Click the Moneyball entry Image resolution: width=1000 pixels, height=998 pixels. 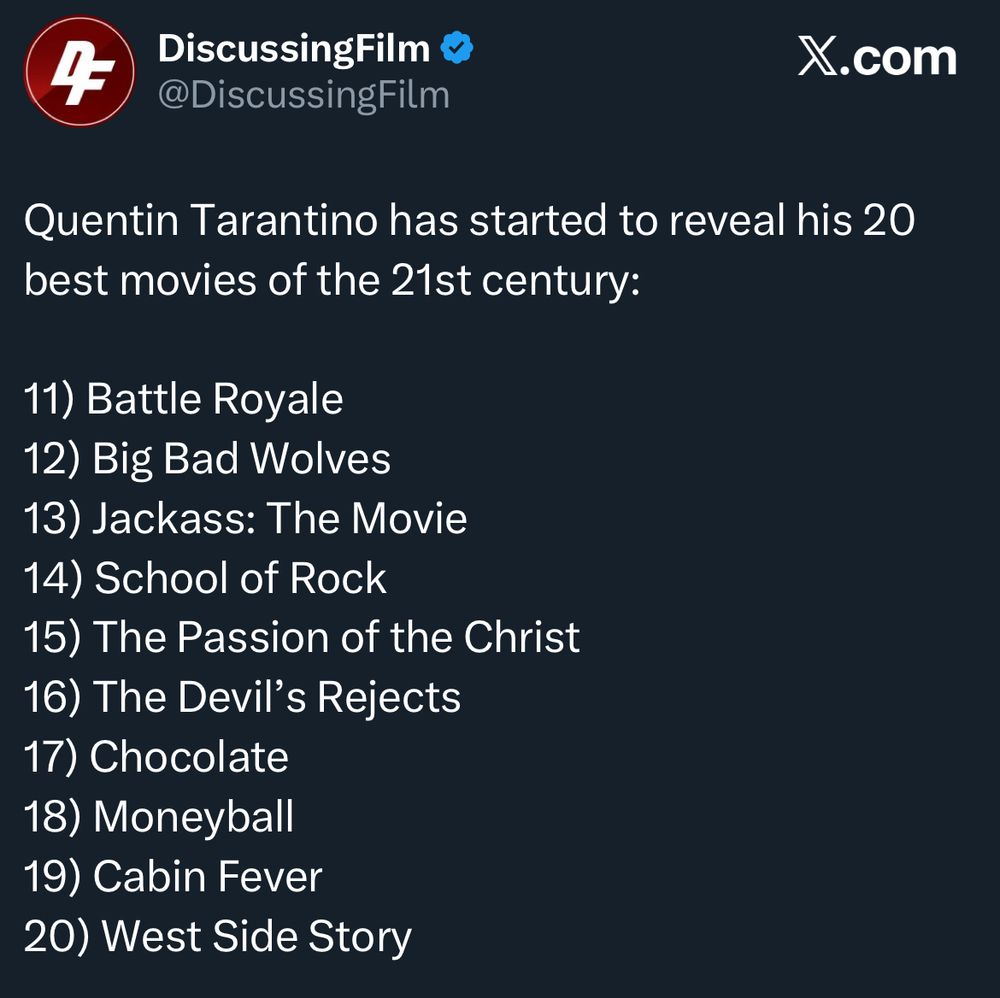tap(159, 817)
